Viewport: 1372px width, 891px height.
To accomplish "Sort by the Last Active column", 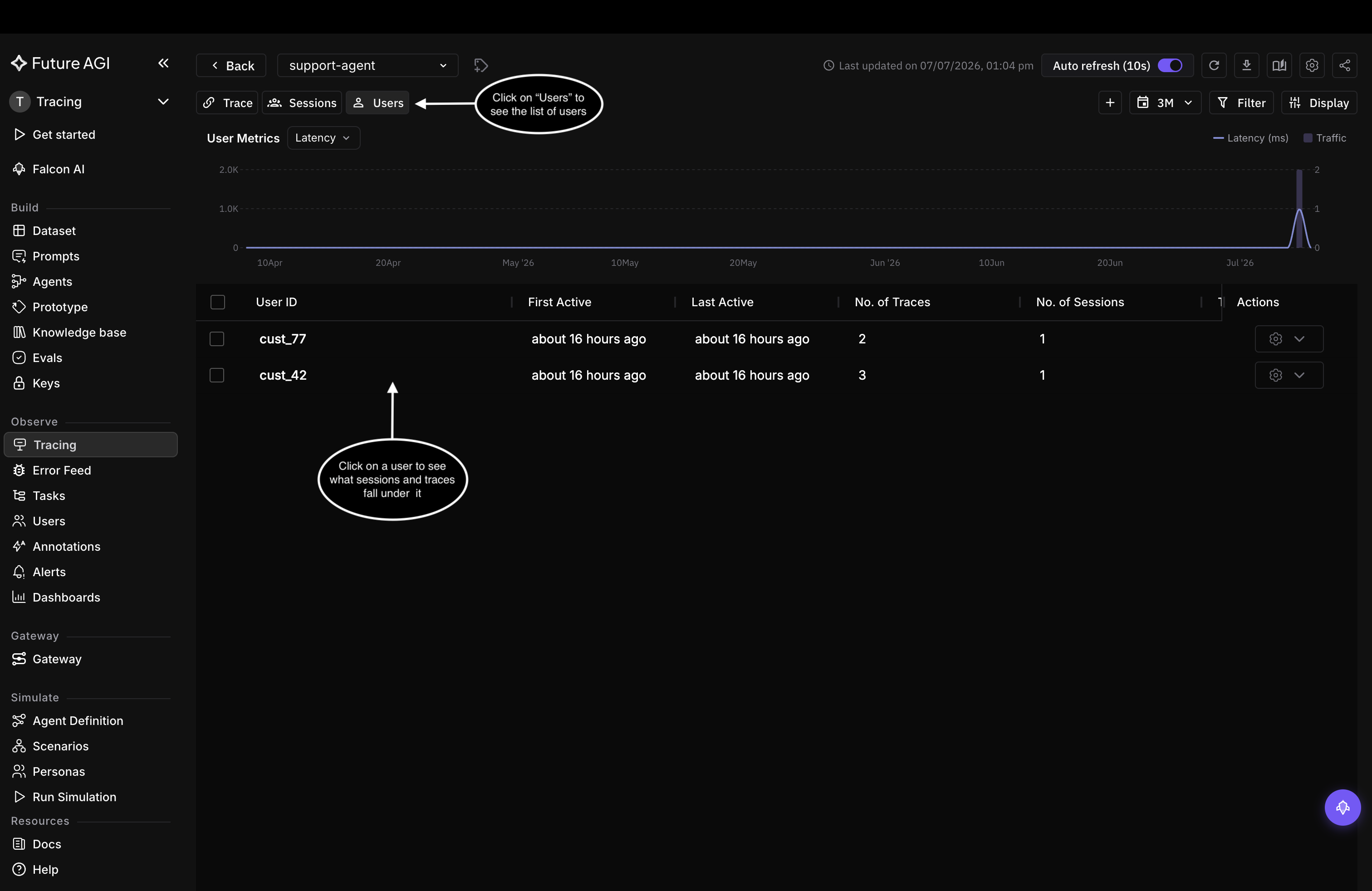I will [x=722, y=302].
